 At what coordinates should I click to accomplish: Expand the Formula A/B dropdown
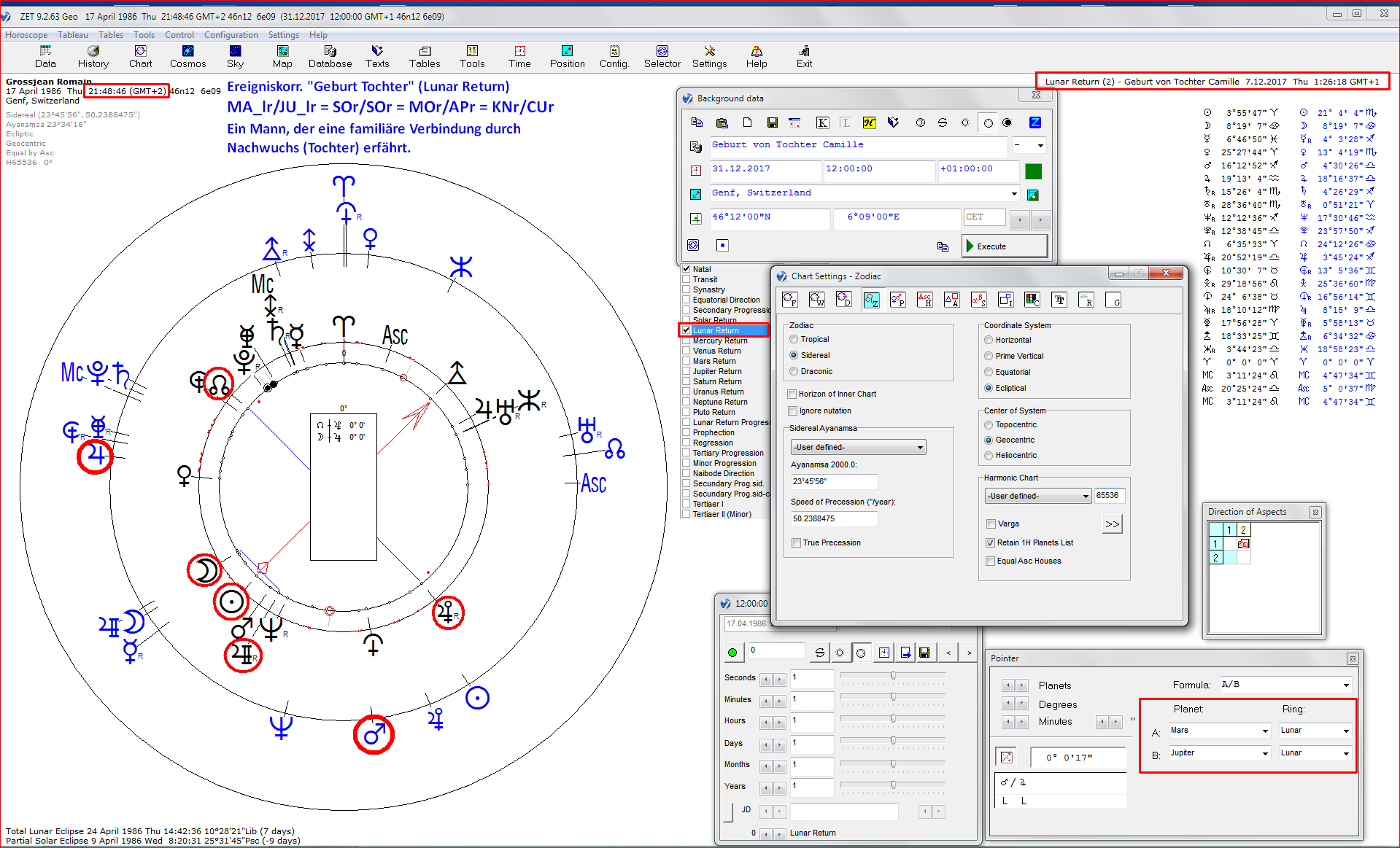(1345, 685)
